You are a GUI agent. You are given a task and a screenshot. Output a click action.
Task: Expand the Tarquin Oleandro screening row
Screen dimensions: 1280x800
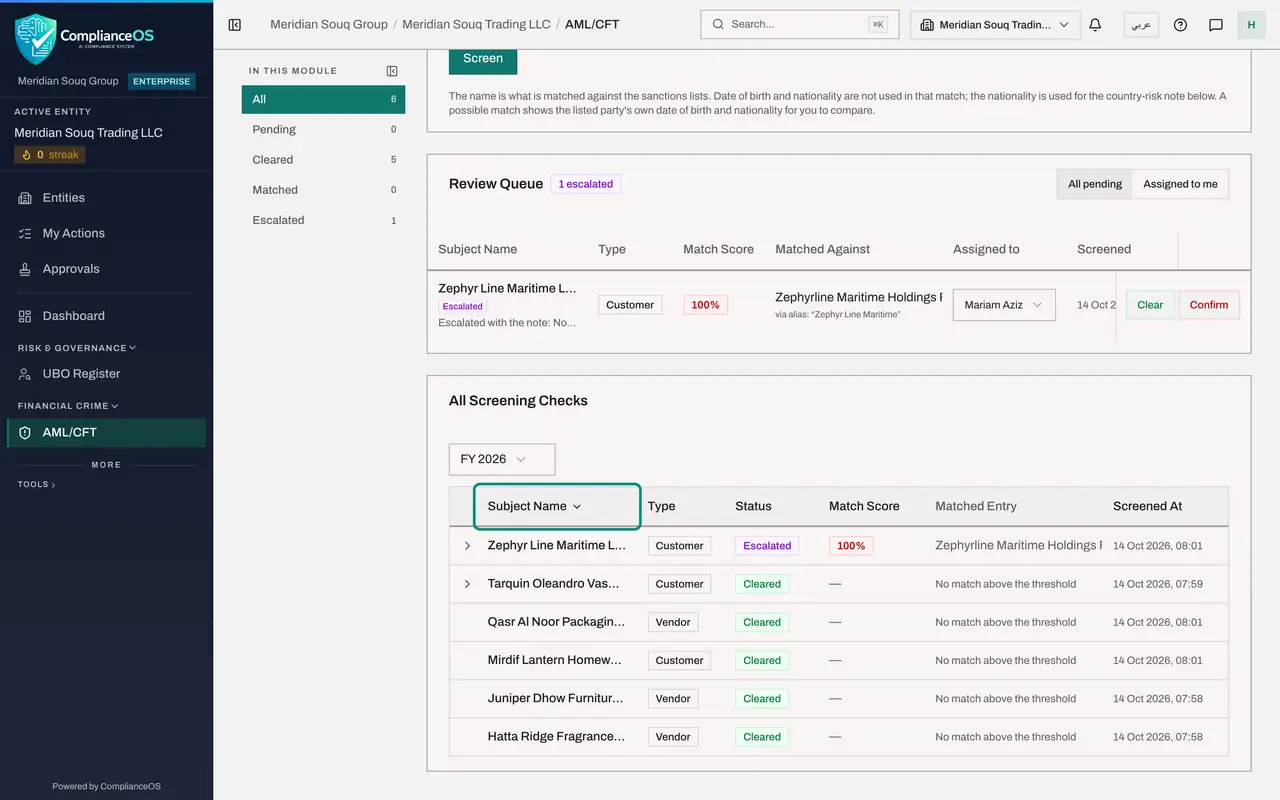[467, 584]
